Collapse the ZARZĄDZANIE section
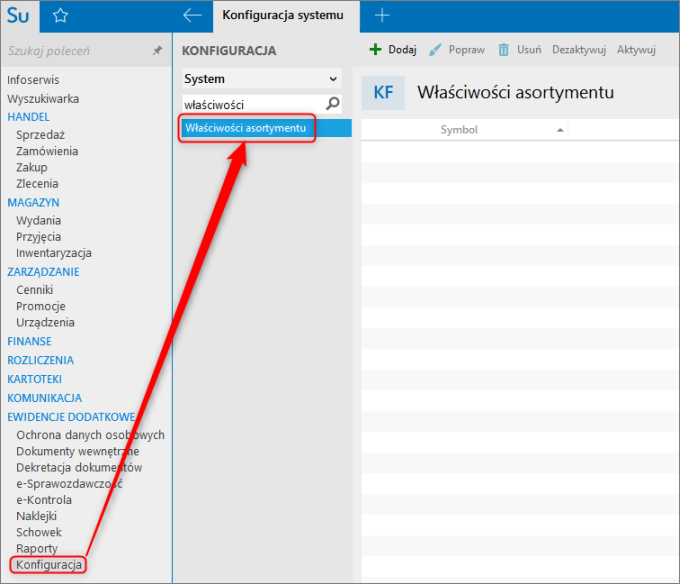 coord(43,272)
